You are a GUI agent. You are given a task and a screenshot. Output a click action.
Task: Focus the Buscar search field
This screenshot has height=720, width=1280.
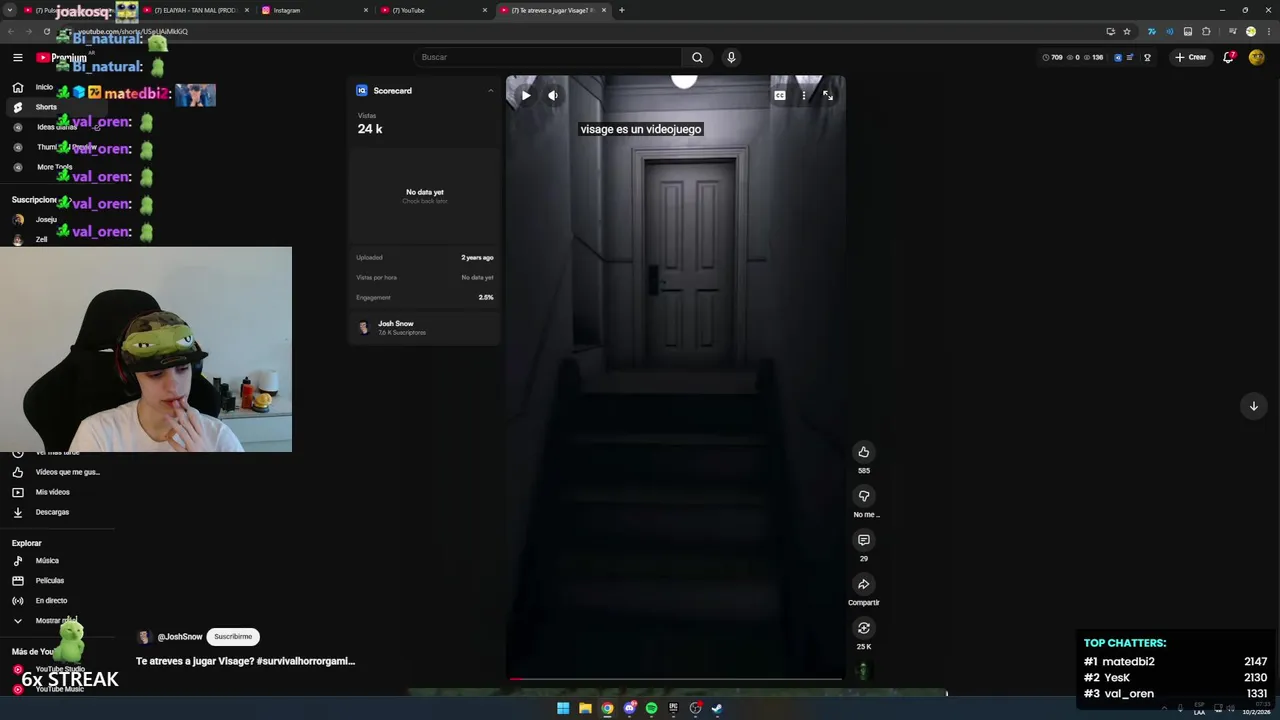pos(548,57)
